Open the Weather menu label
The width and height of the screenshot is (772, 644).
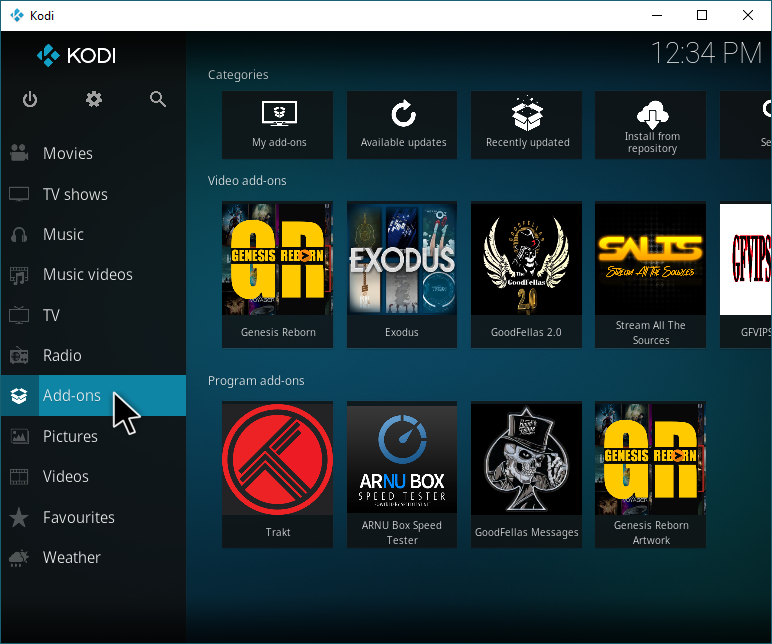(x=71, y=557)
